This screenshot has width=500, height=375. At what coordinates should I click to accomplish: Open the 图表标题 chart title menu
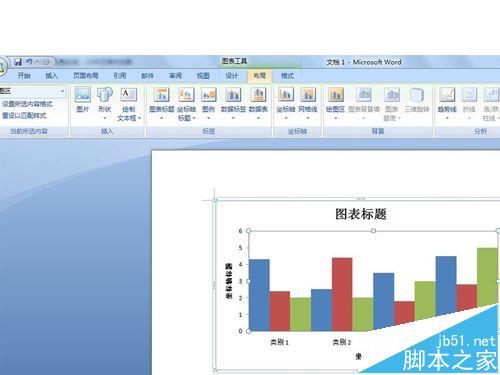[x=162, y=103]
